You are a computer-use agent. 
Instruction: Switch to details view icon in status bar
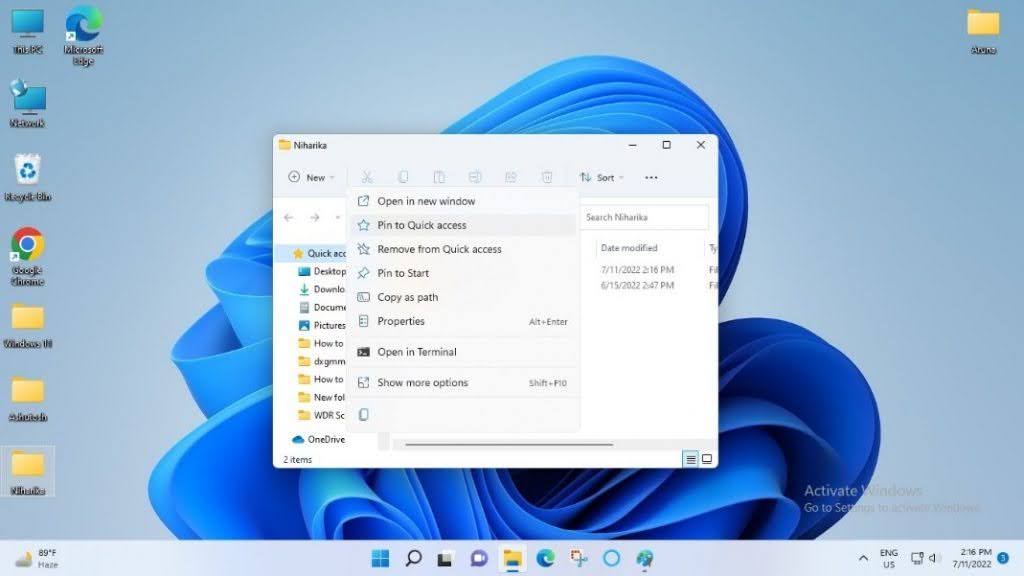(690, 459)
